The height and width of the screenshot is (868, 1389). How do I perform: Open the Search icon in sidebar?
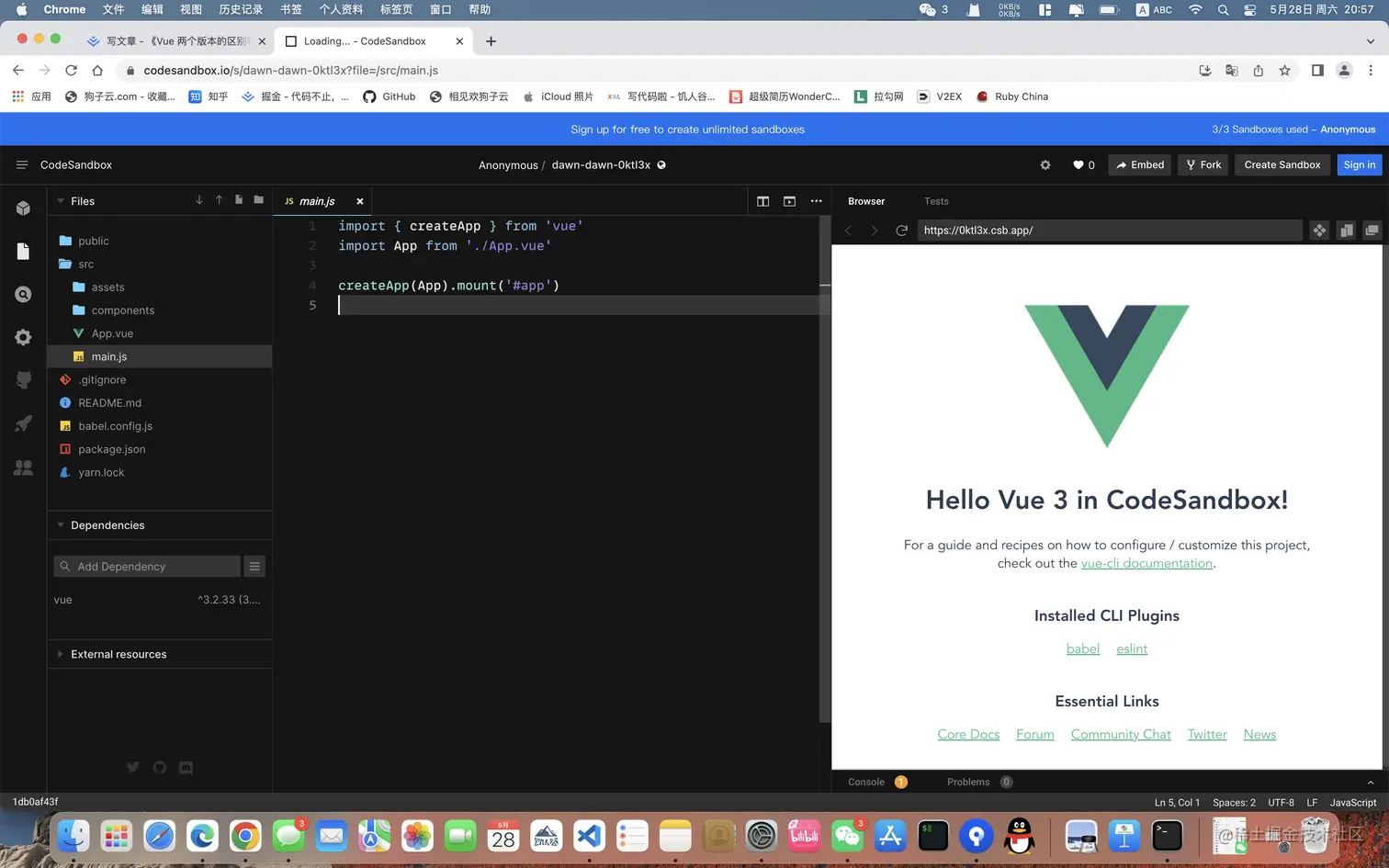(x=23, y=294)
